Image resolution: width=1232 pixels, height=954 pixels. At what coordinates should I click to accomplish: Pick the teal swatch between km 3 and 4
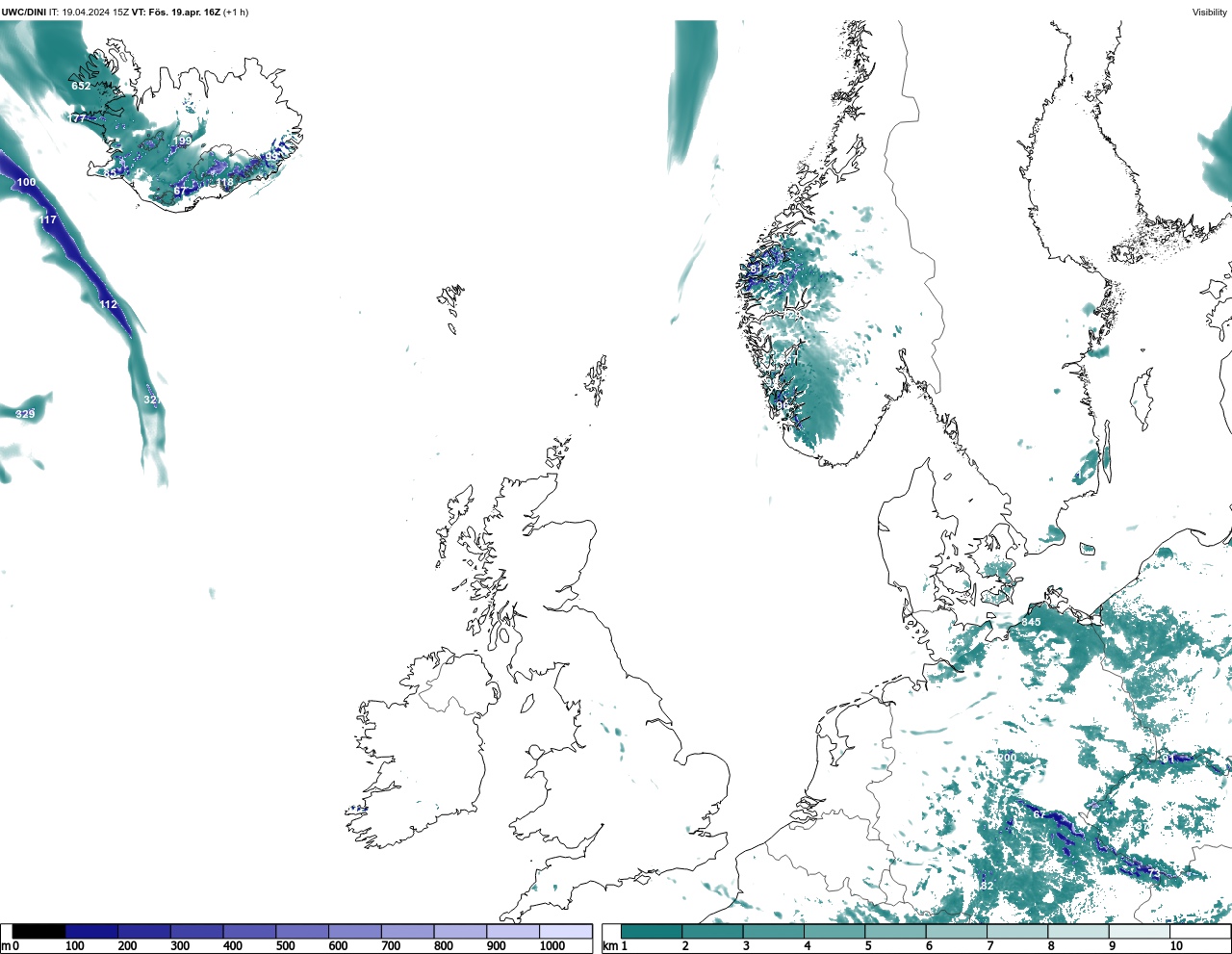click(x=773, y=931)
